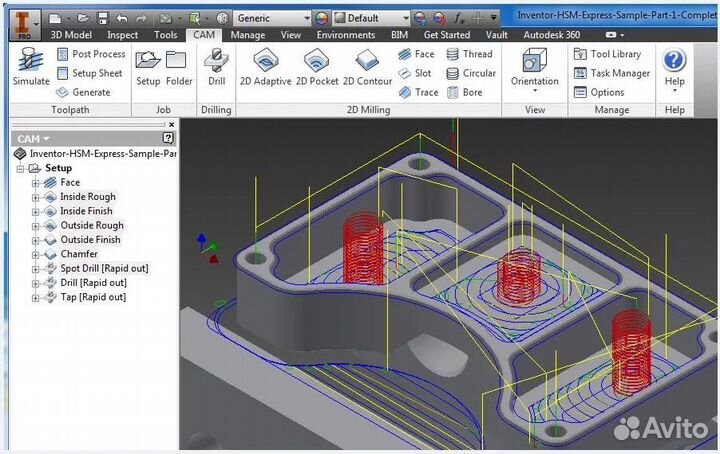Click the XYZ axis triad in viewport
This screenshot has width=720, height=454.
coord(208,248)
